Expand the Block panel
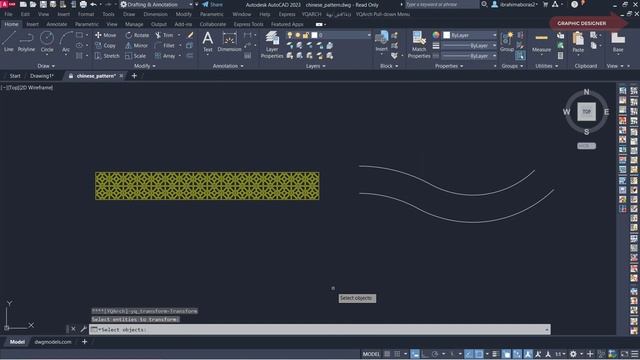Screen dimensions: 640x360 (389, 66)
